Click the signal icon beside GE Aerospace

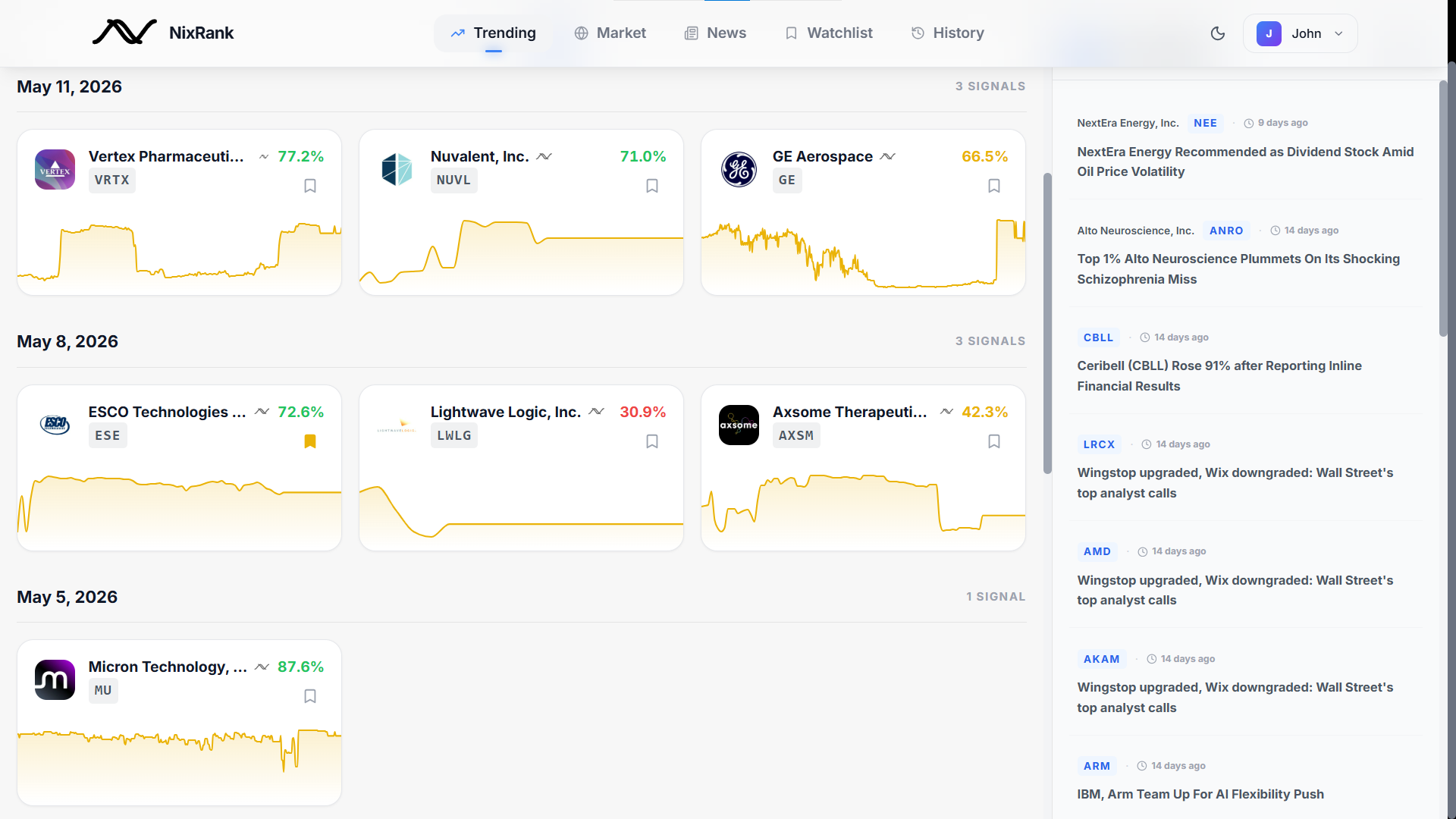point(888,156)
